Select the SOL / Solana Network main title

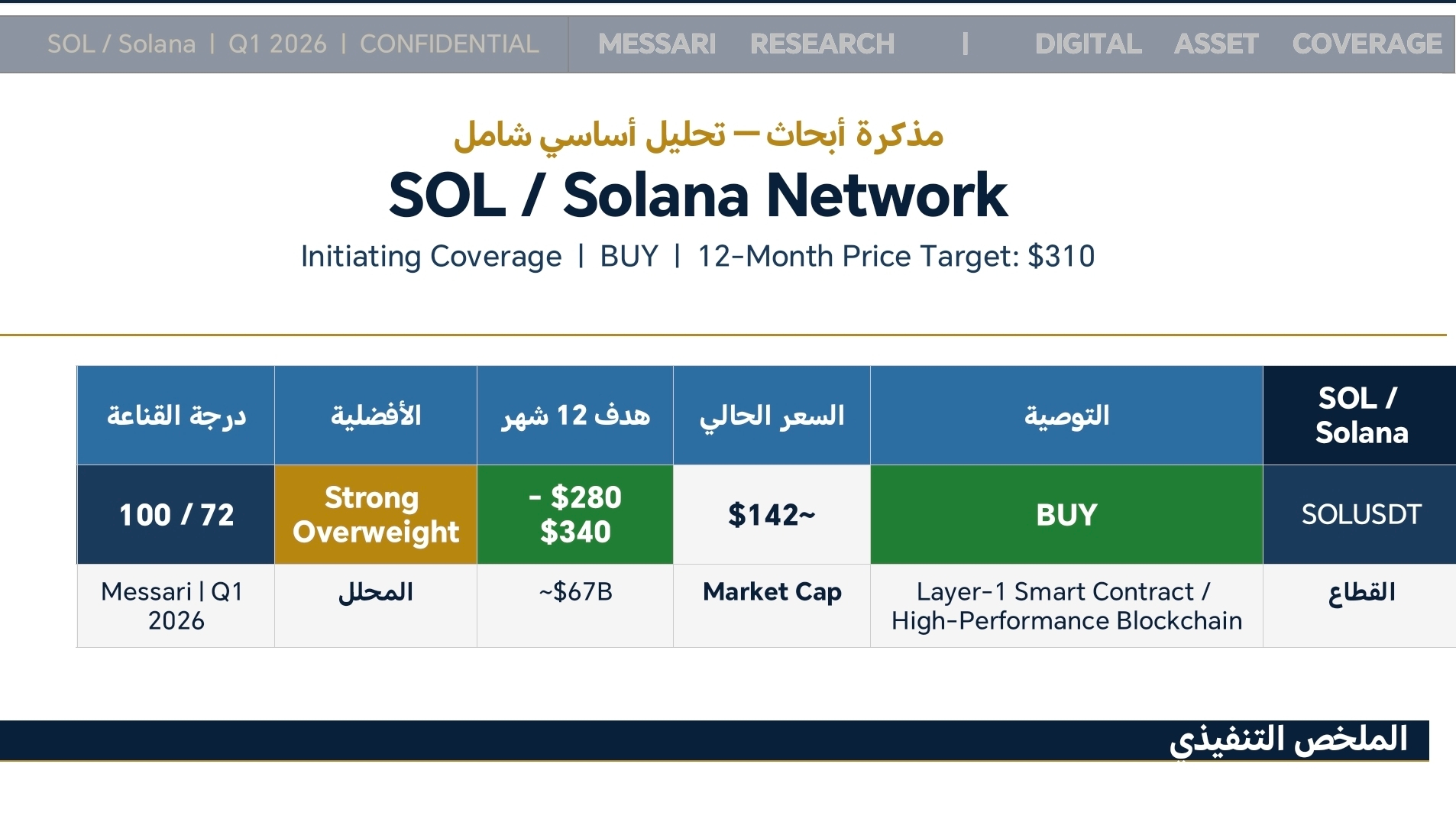point(698,196)
